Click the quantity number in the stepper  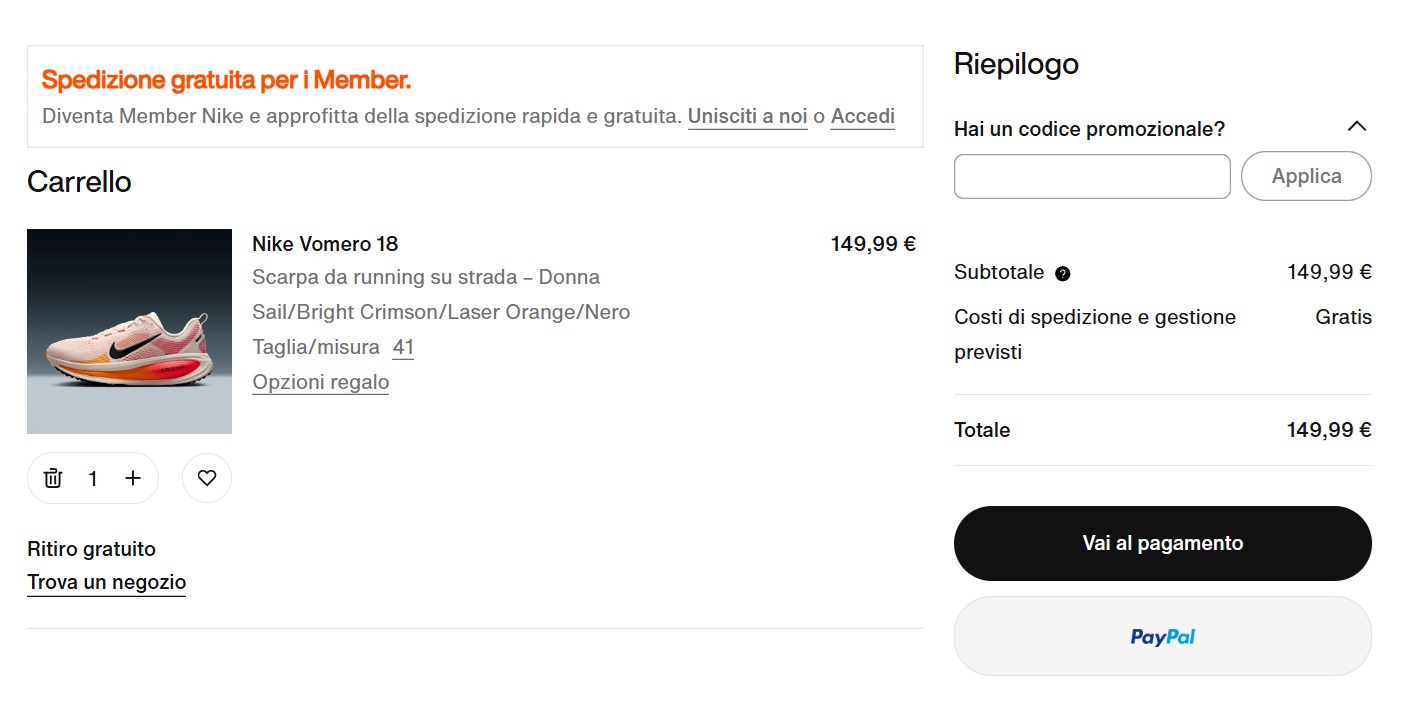click(93, 478)
